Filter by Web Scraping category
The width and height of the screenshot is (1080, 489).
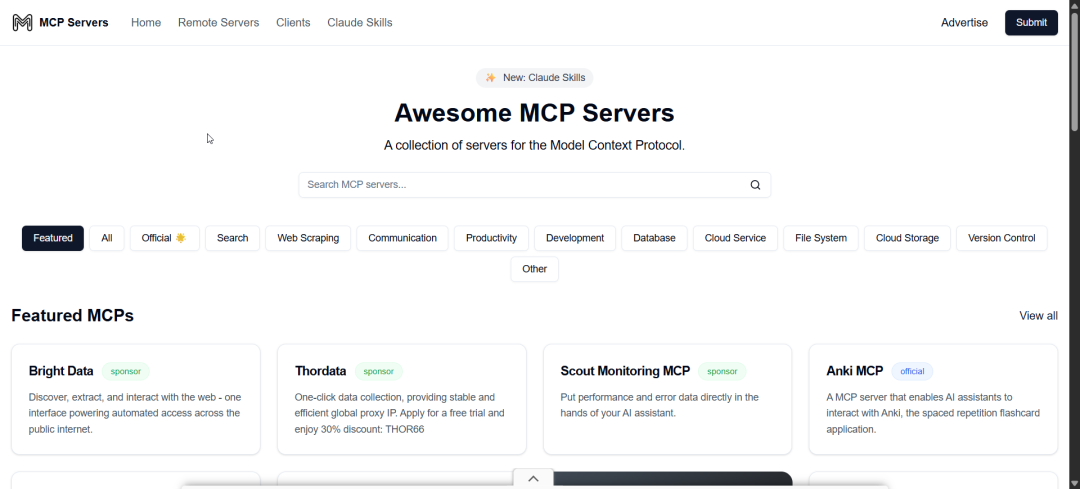[308, 238]
